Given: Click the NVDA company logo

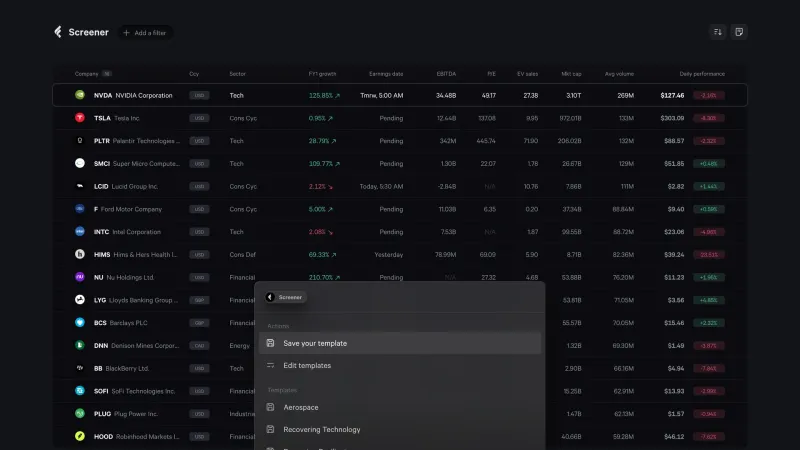Looking at the screenshot, I should click(x=80, y=95).
